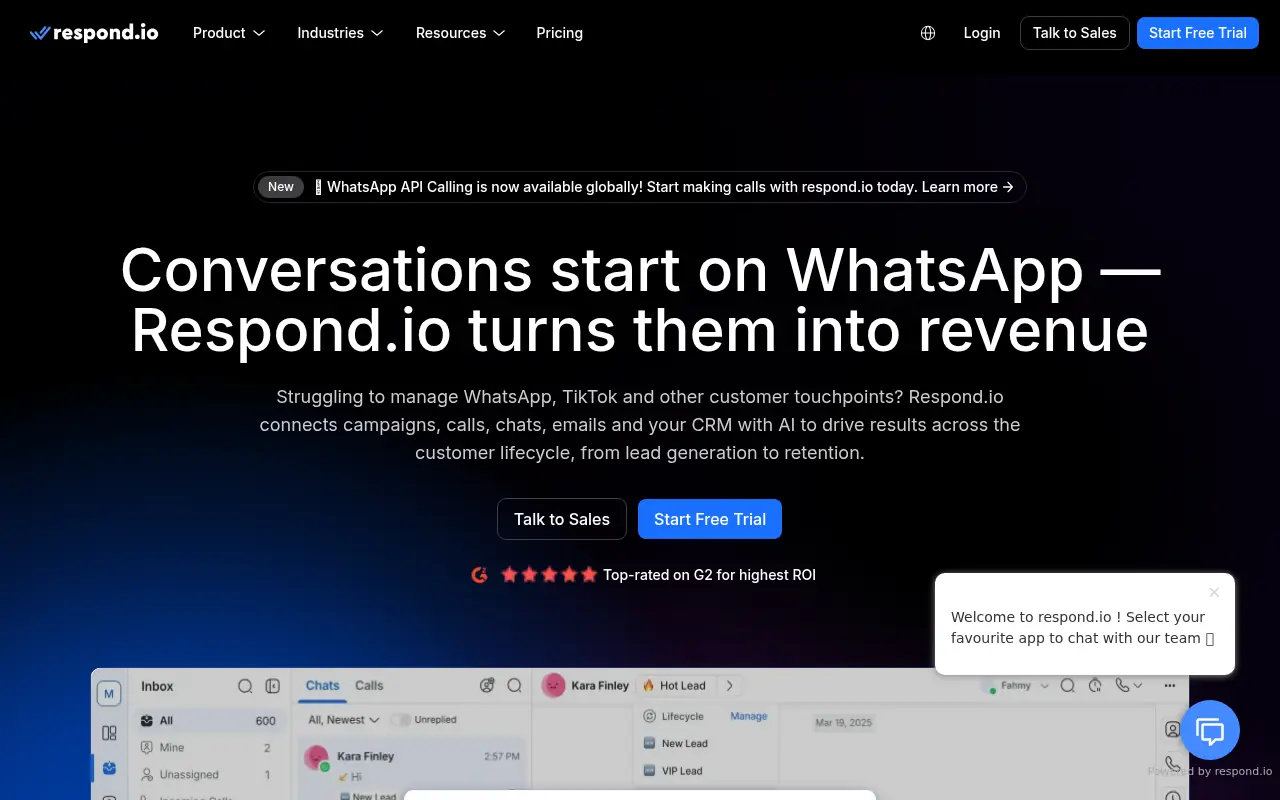
Task: Expand the Hot Lead status chevron
Action: pyautogui.click(x=729, y=686)
